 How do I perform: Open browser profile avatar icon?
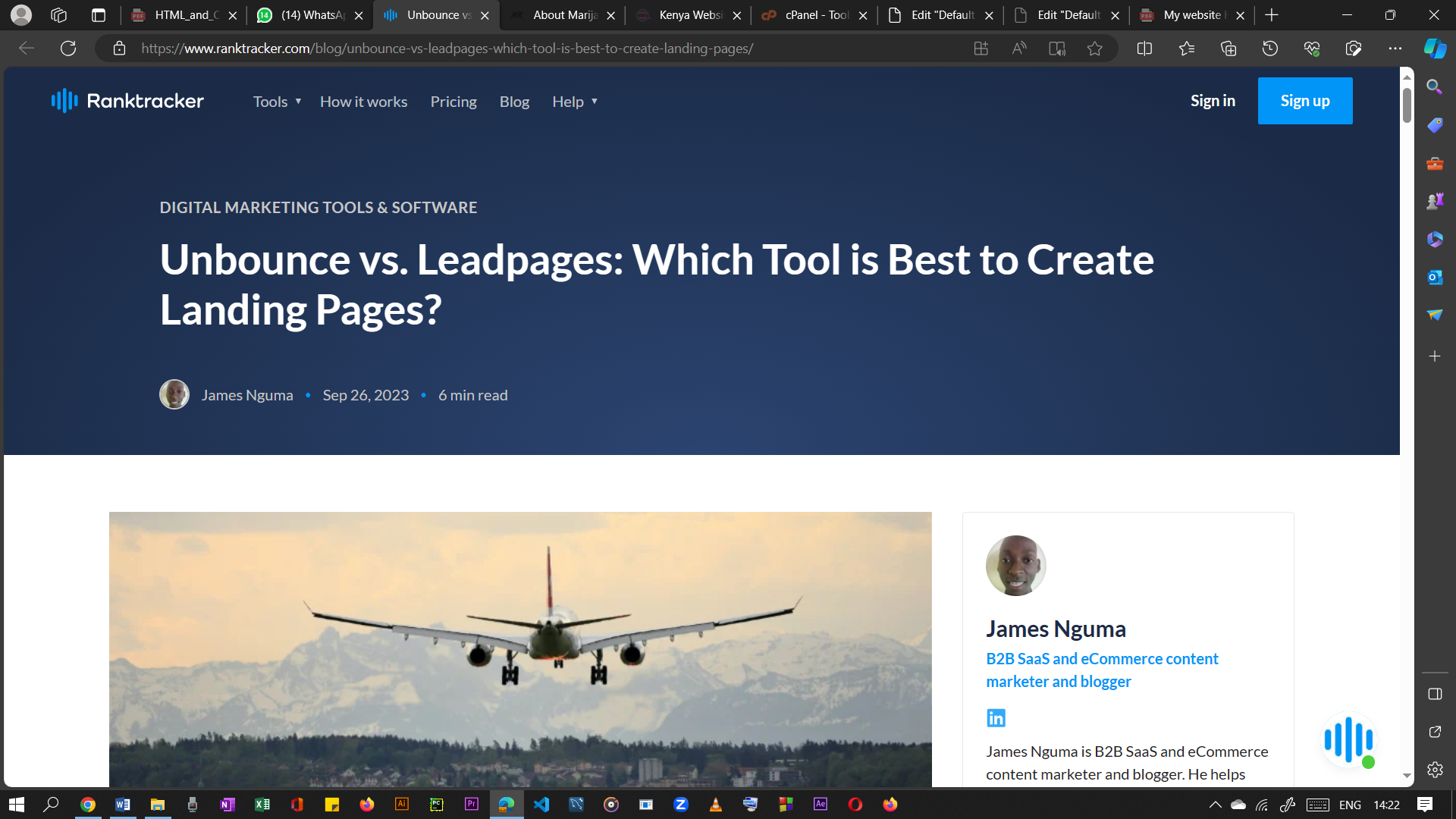tap(21, 15)
